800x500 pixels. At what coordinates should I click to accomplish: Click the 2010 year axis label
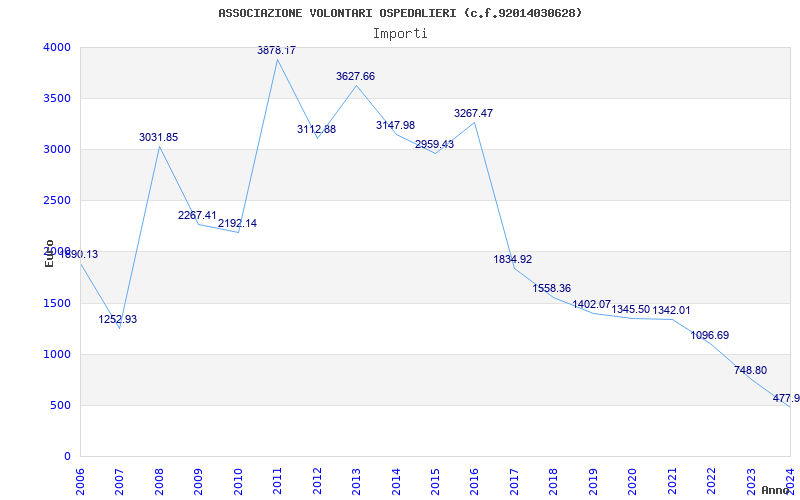coord(238,480)
